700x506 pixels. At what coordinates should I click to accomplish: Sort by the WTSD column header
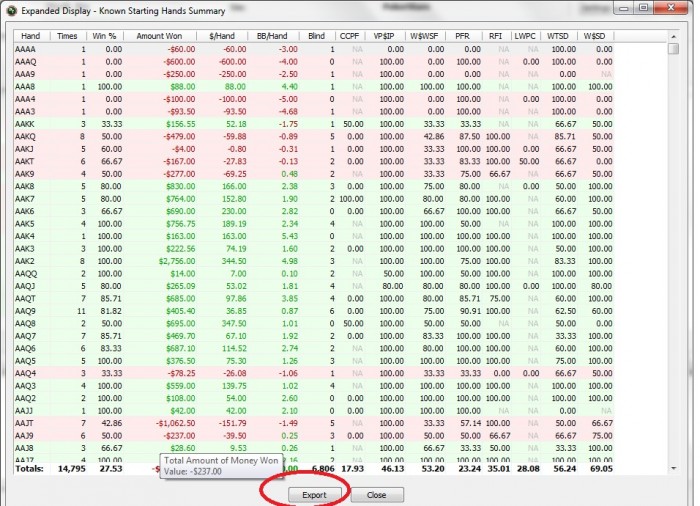[x=558, y=36]
